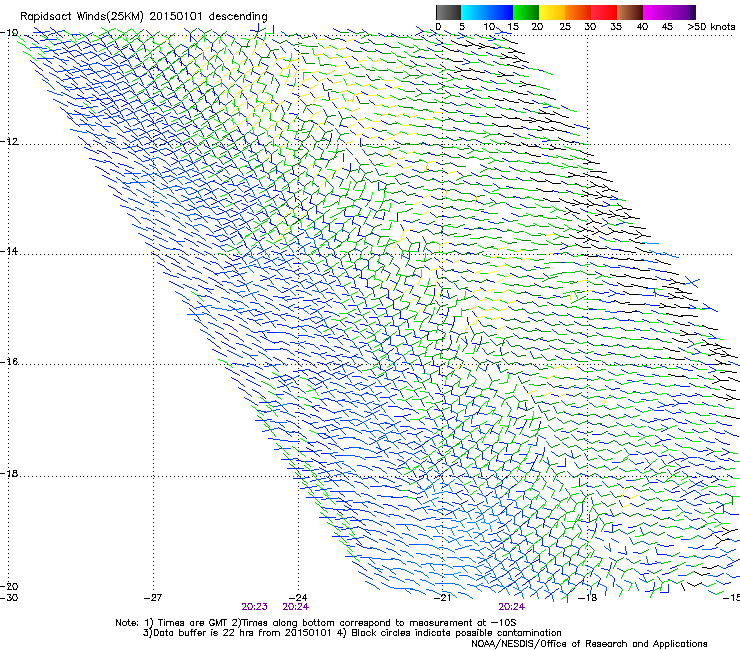
Task: Click the '-27' longitude axis label
Action: tap(153, 598)
